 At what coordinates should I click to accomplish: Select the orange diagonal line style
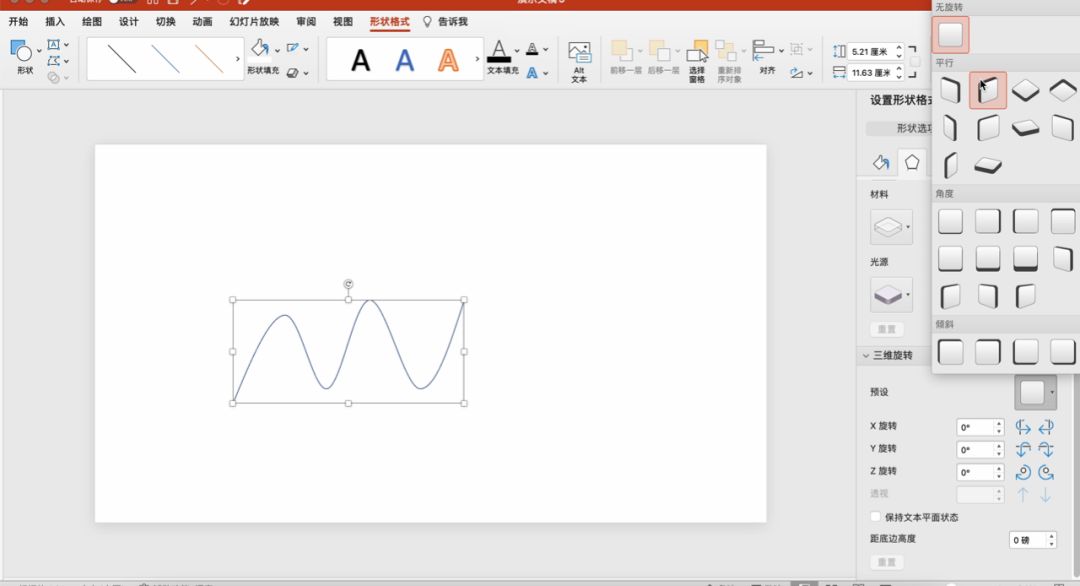tap(209, 59)
